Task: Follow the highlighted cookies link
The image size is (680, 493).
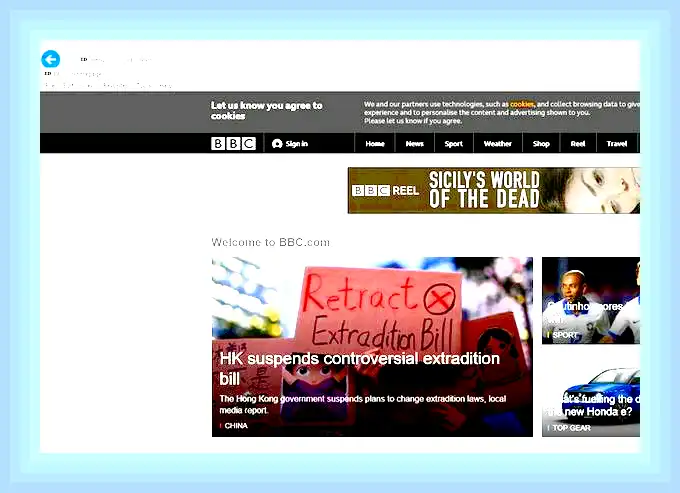Action: click(522, 104)
